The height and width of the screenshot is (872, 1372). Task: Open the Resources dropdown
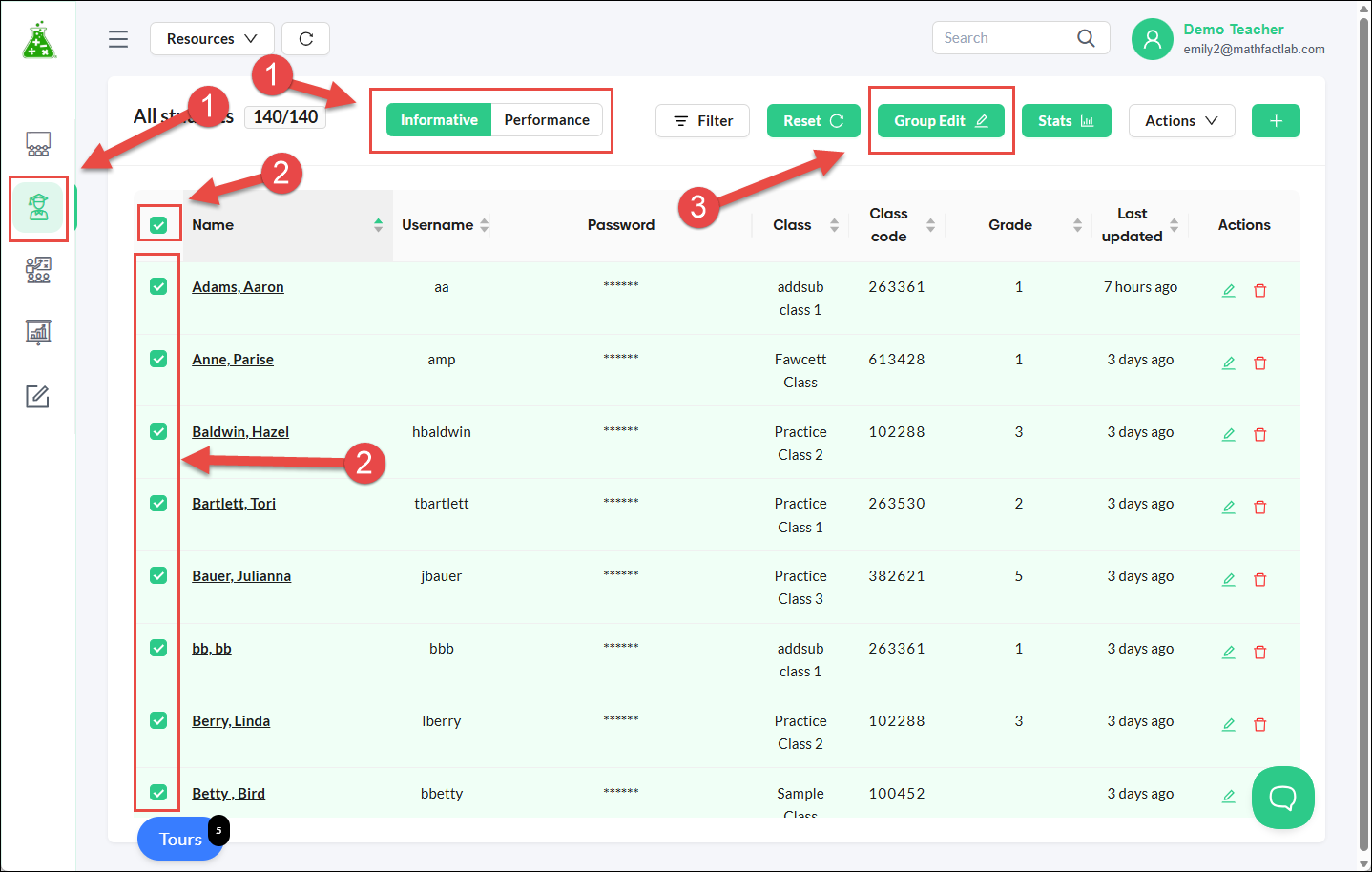[x=212, y=39]
